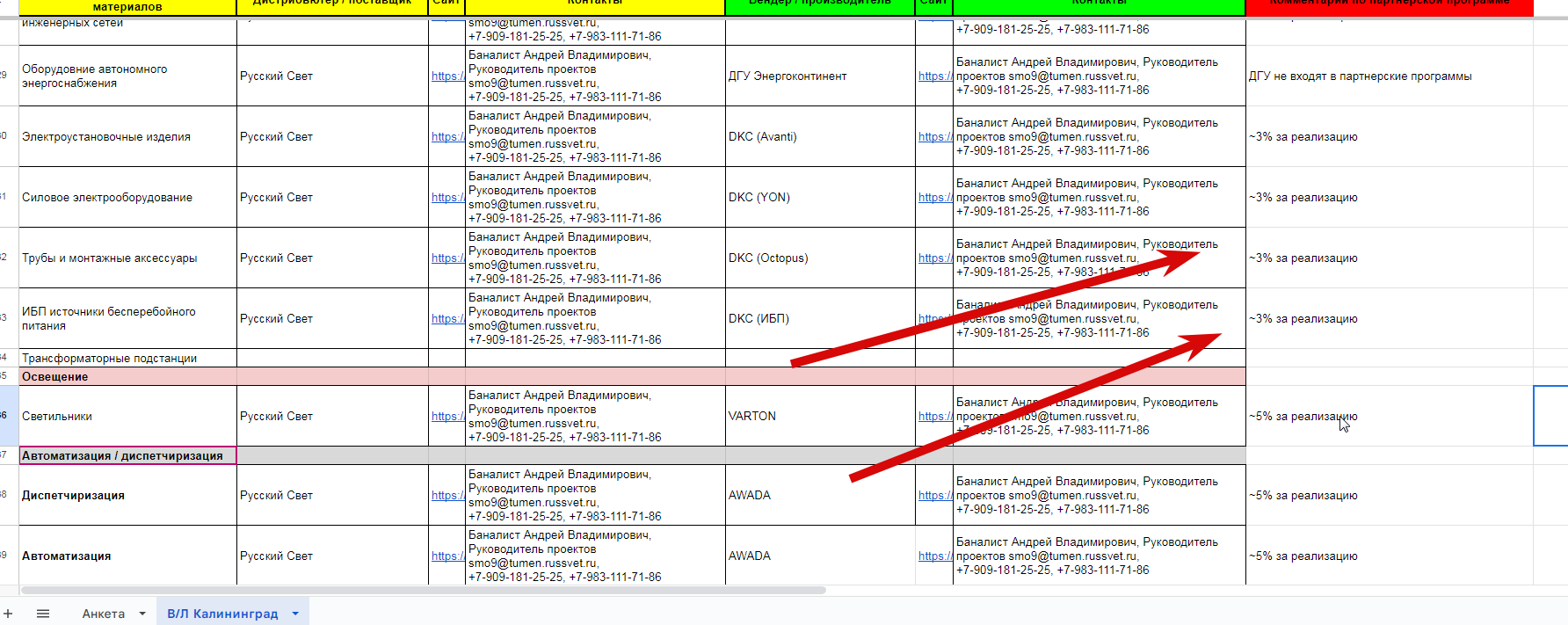Open vendor site link next to DKC (Octopus)

click(935, 258)
